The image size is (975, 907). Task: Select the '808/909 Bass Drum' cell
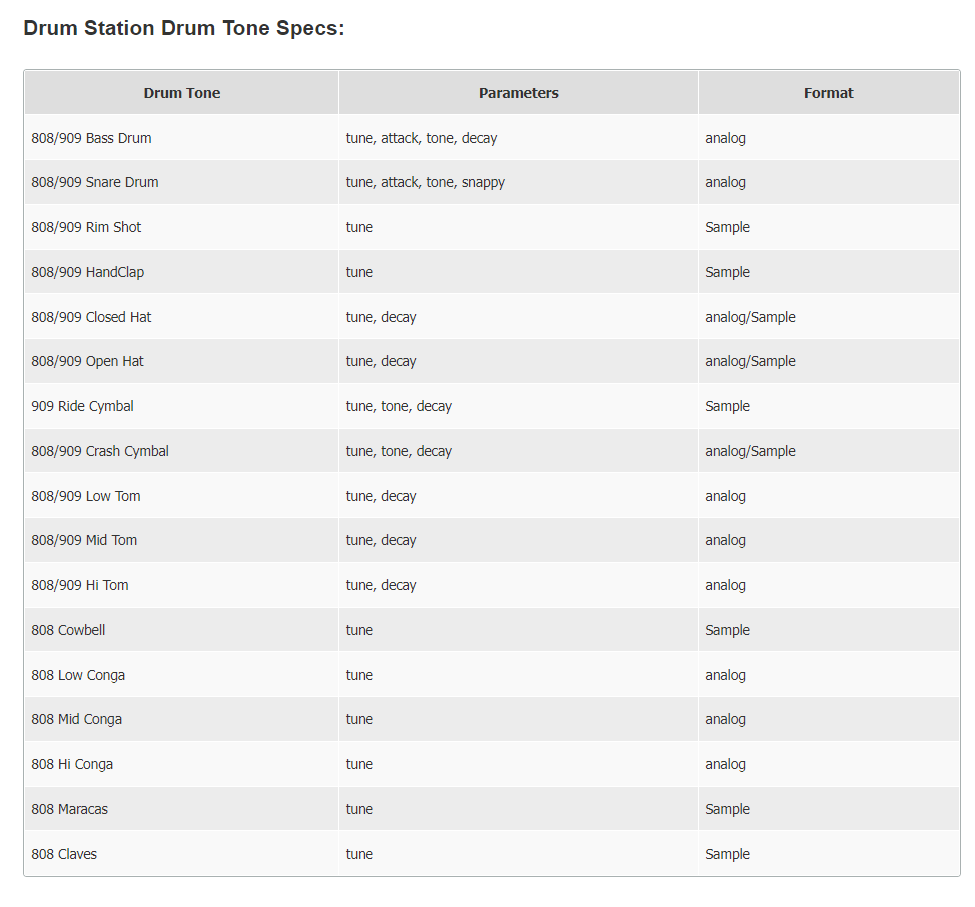click(x=182, y=138)
